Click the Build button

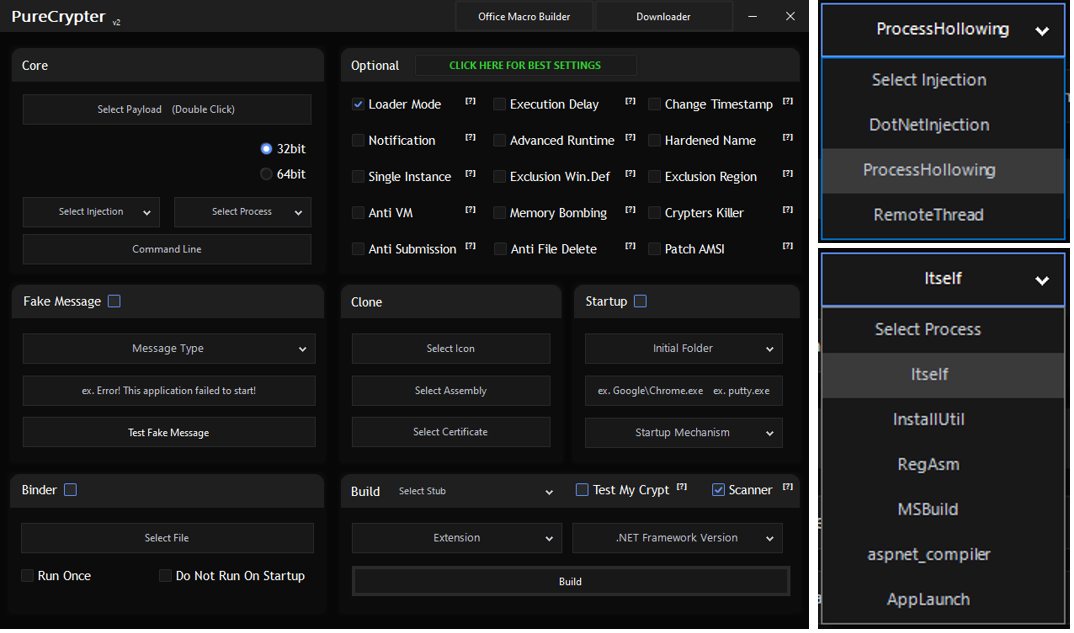coord(571,582)
